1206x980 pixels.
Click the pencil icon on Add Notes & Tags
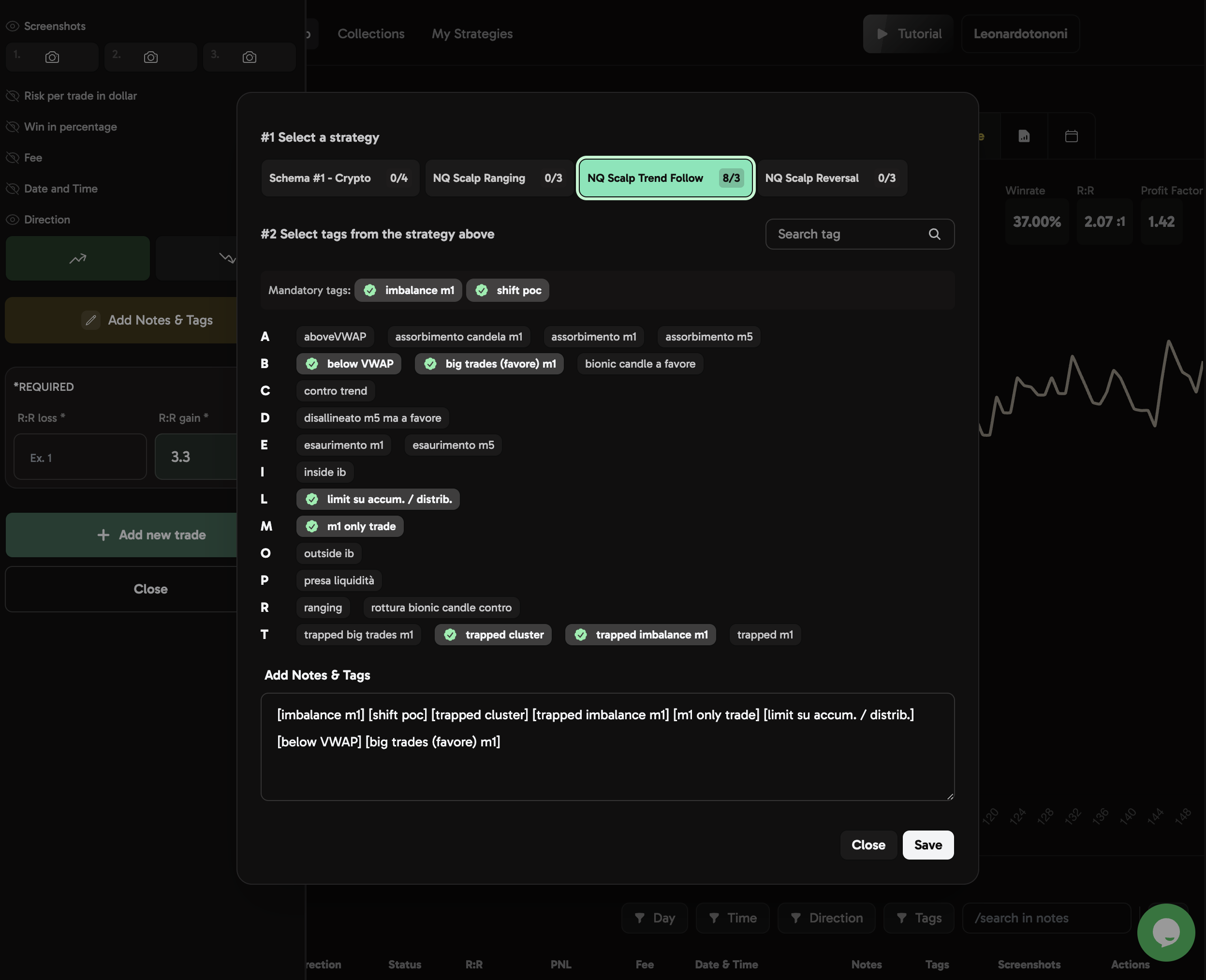[x=91, y=320]
